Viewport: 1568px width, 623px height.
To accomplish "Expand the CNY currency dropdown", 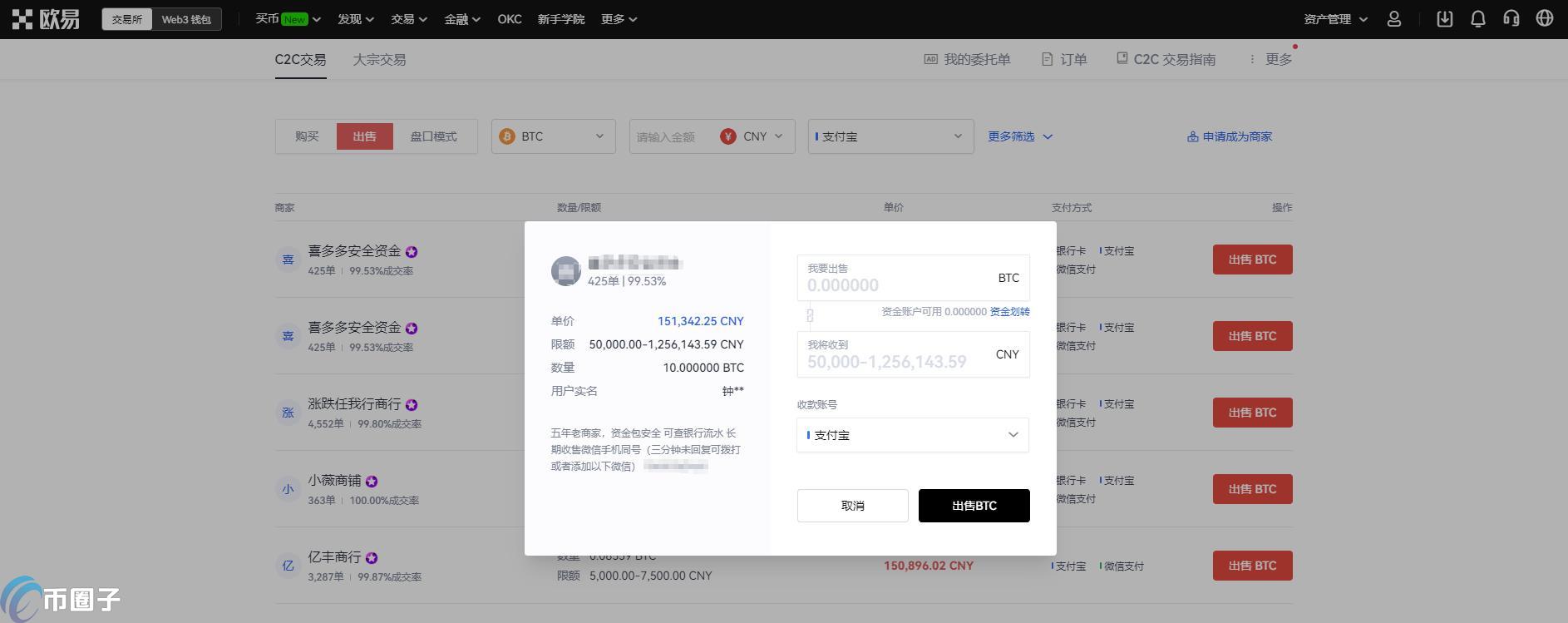I will coord(763,136).
